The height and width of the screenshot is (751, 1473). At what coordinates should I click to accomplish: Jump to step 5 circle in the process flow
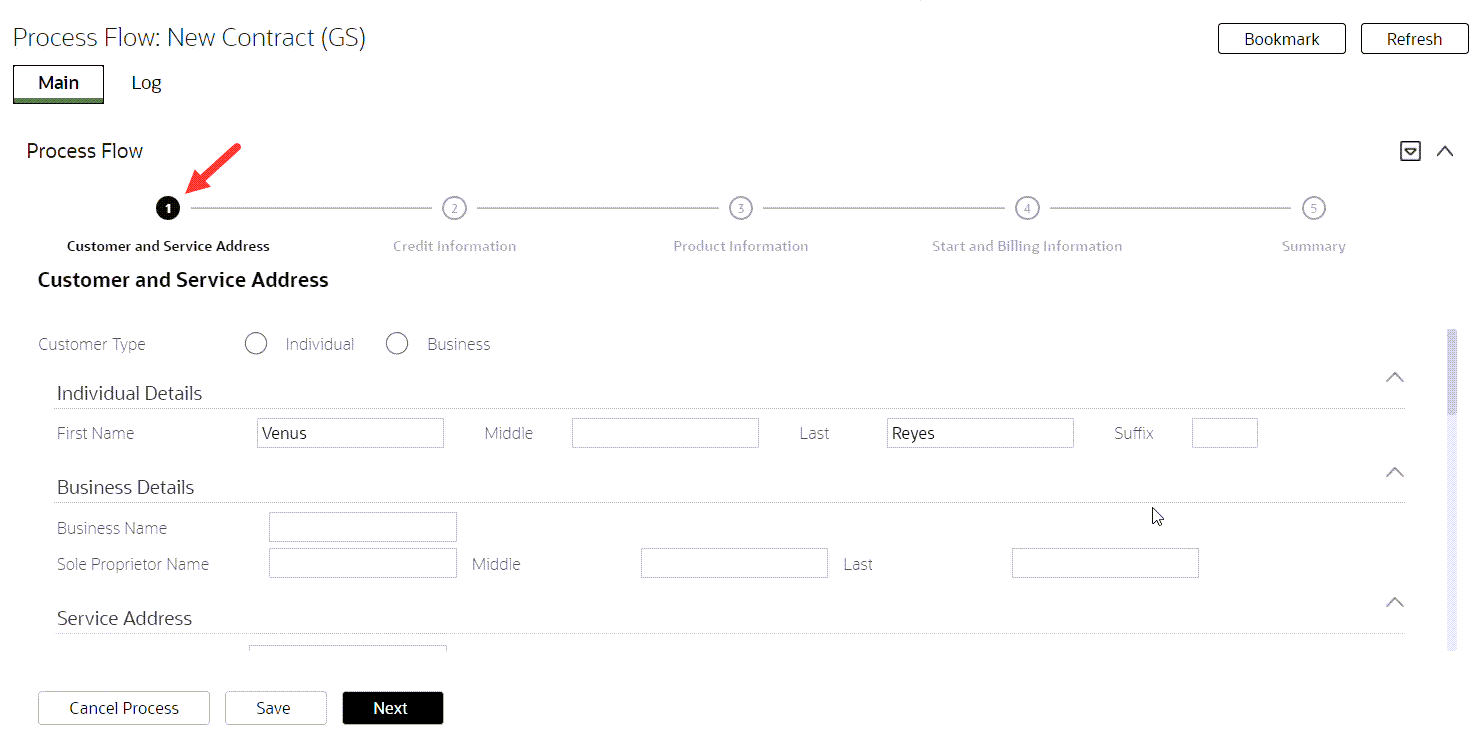pyautogui.click(x=1314, y=208)
